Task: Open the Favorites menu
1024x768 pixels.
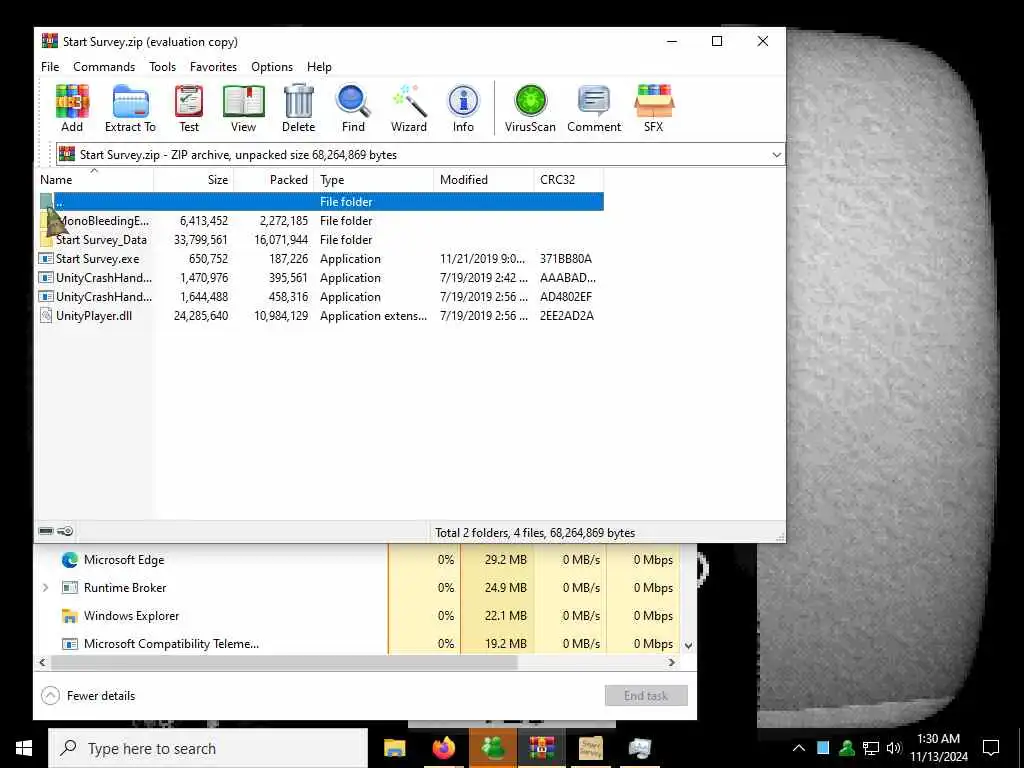Action: click(x=213, y=67)
